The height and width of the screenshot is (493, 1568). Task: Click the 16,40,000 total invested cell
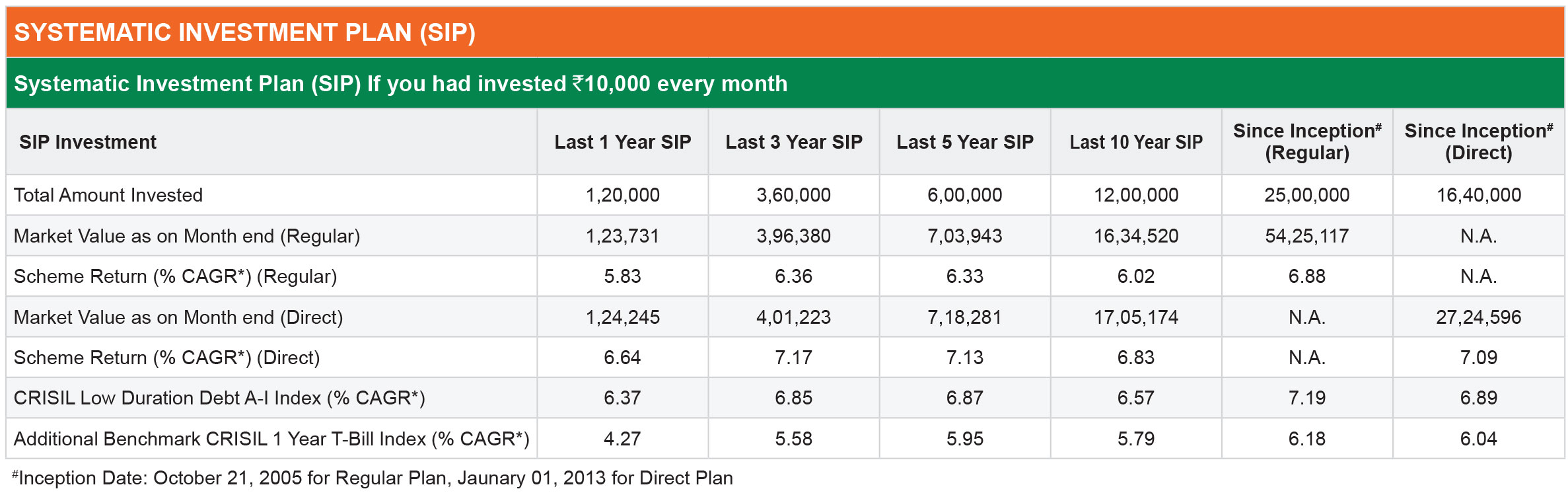1479,195
